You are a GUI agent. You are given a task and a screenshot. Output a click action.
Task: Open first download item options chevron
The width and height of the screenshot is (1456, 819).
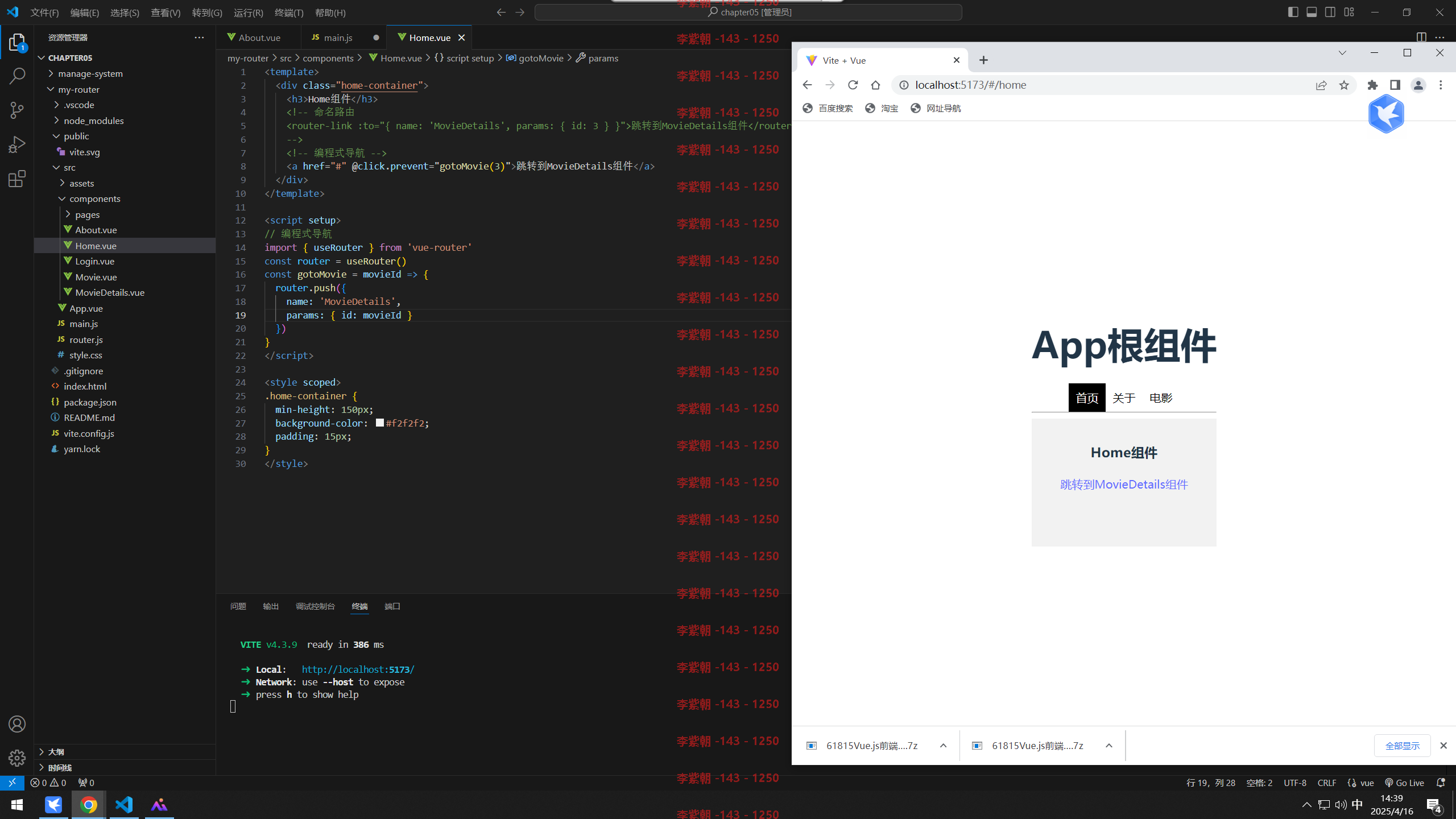tap(943, 746)
